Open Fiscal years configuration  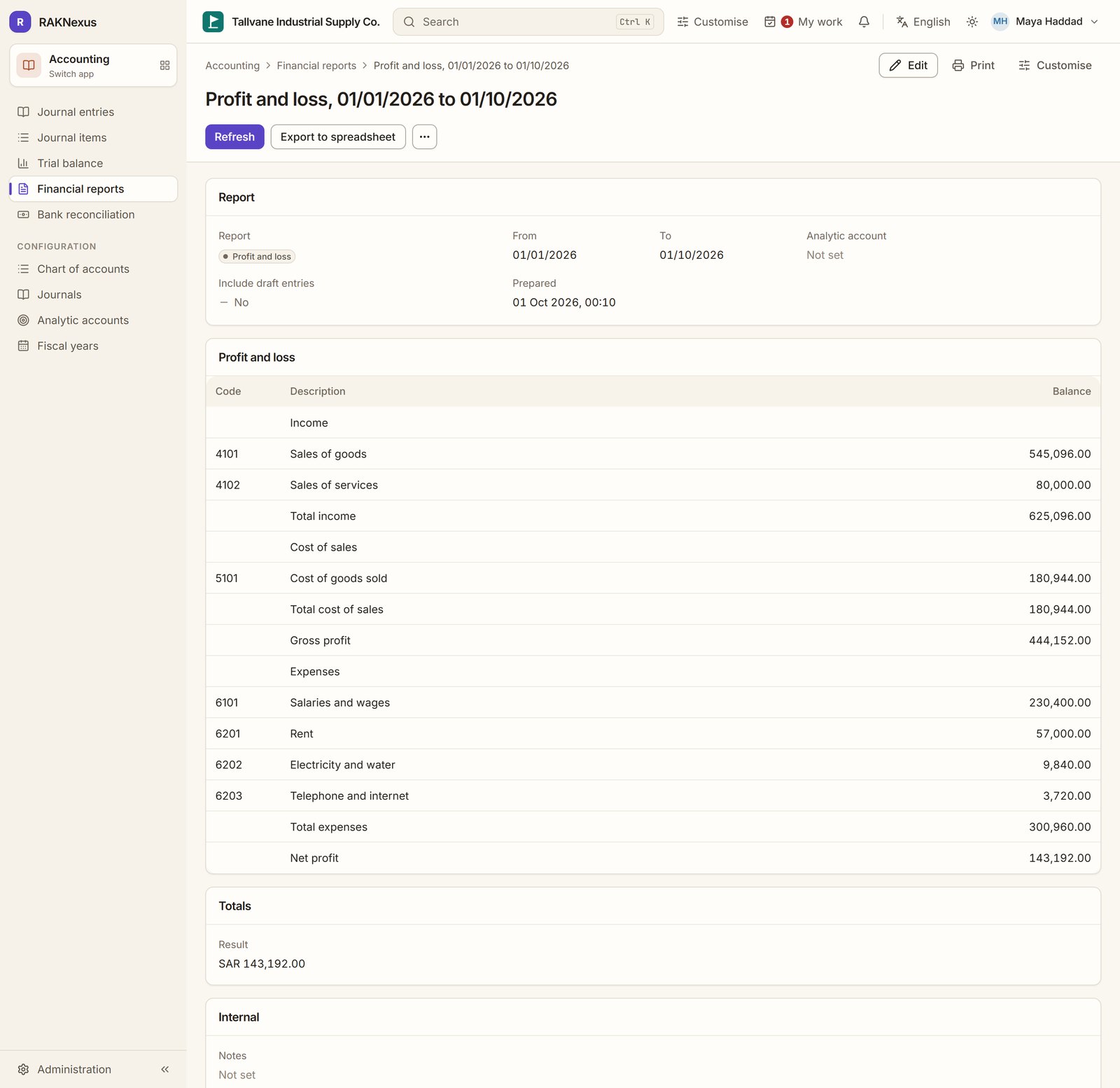pyautogui.click(x=93, y=346)
